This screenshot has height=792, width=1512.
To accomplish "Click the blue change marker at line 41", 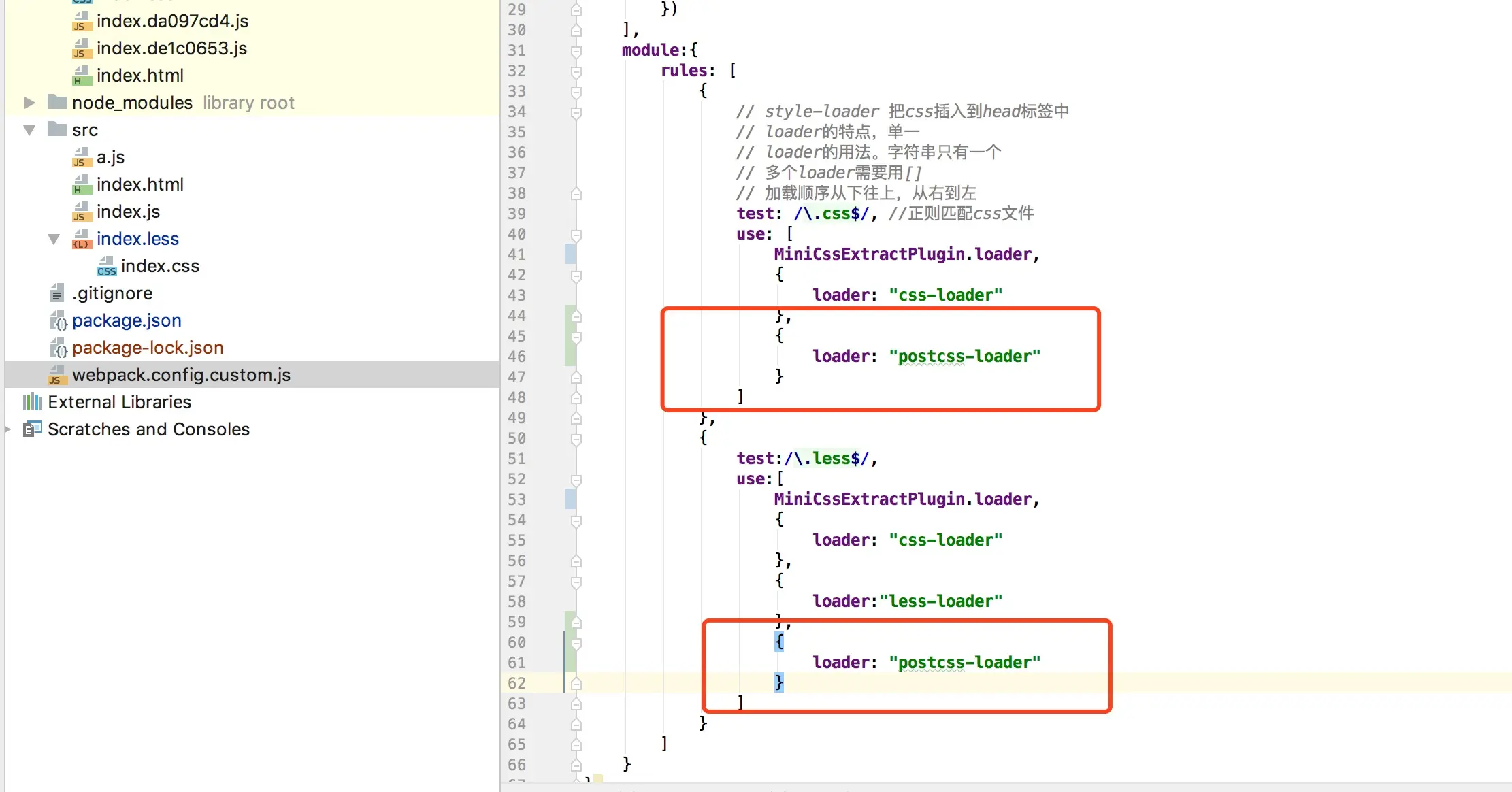I will pos(570,254).
